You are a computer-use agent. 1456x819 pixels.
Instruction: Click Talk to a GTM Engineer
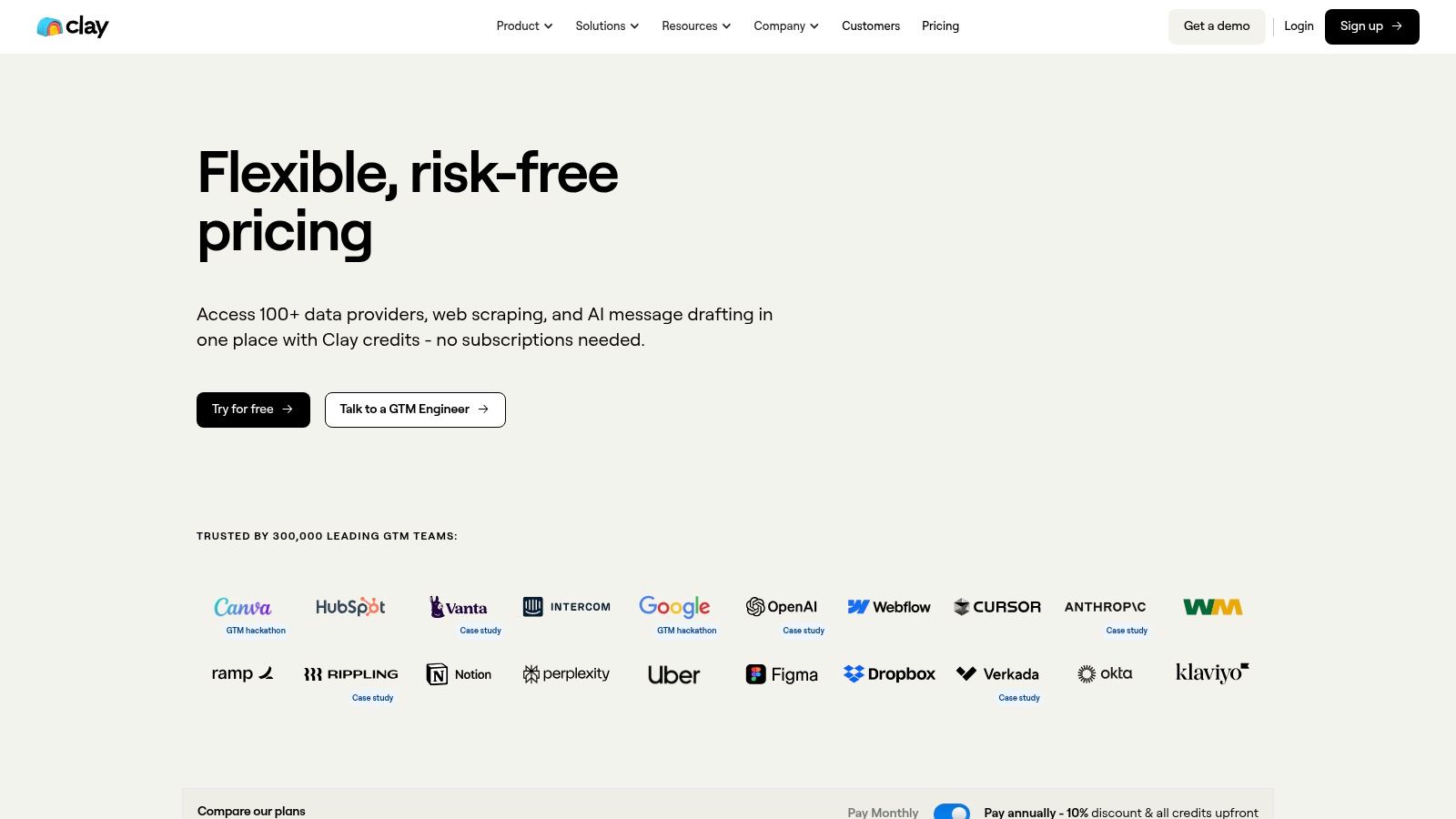tap(415, 409)
